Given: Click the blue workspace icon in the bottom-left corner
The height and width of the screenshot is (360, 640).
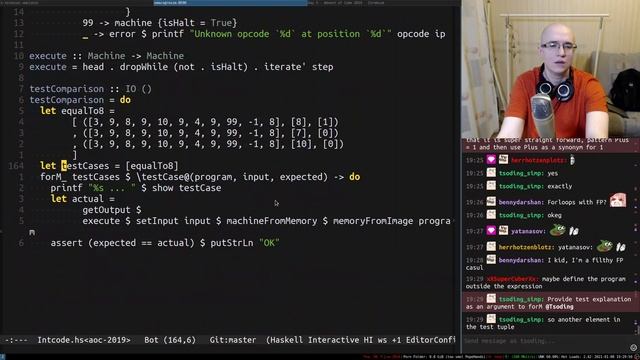Looking at the screenshot, I should point(2,357).
